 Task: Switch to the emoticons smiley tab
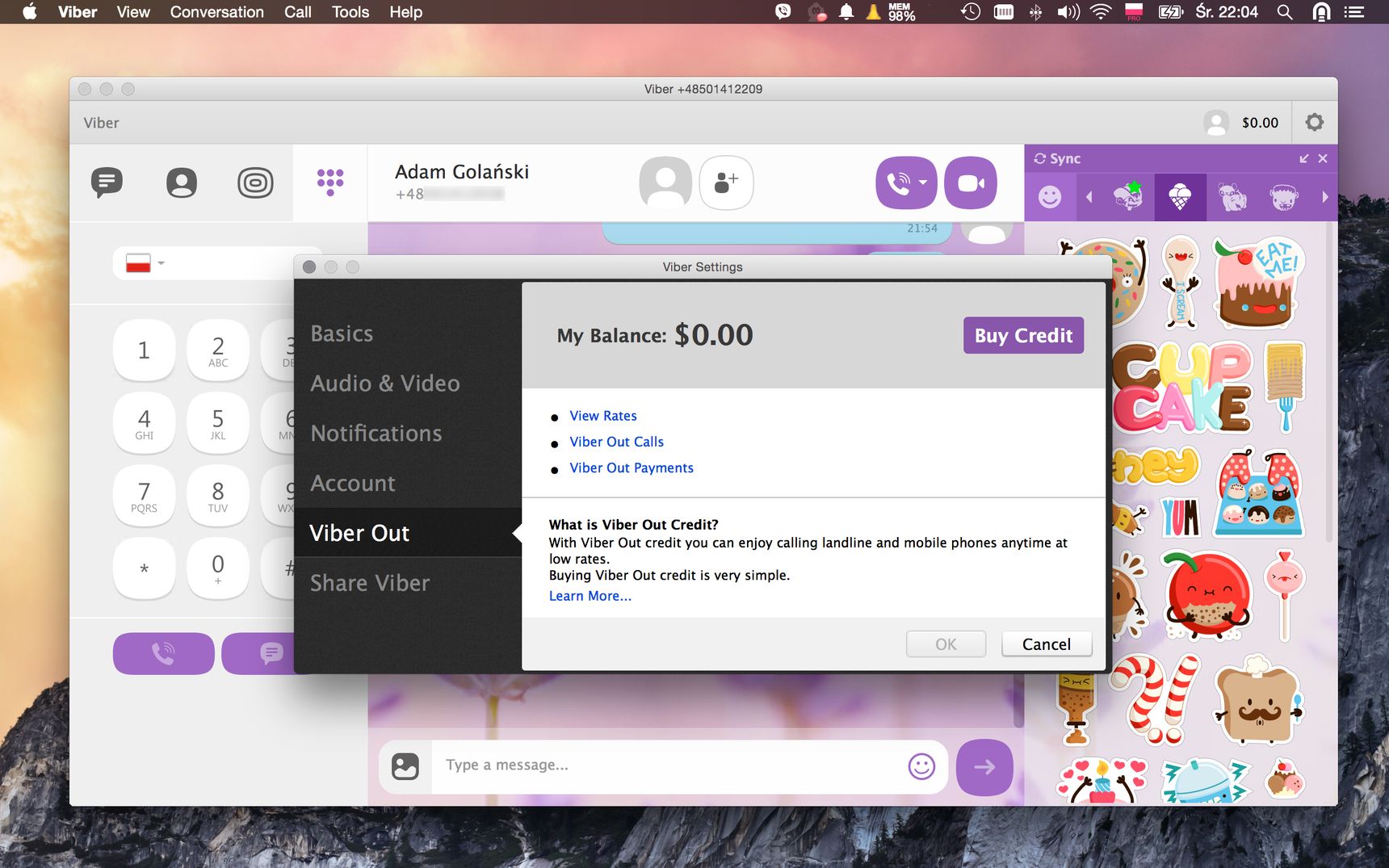[1049, 197]
